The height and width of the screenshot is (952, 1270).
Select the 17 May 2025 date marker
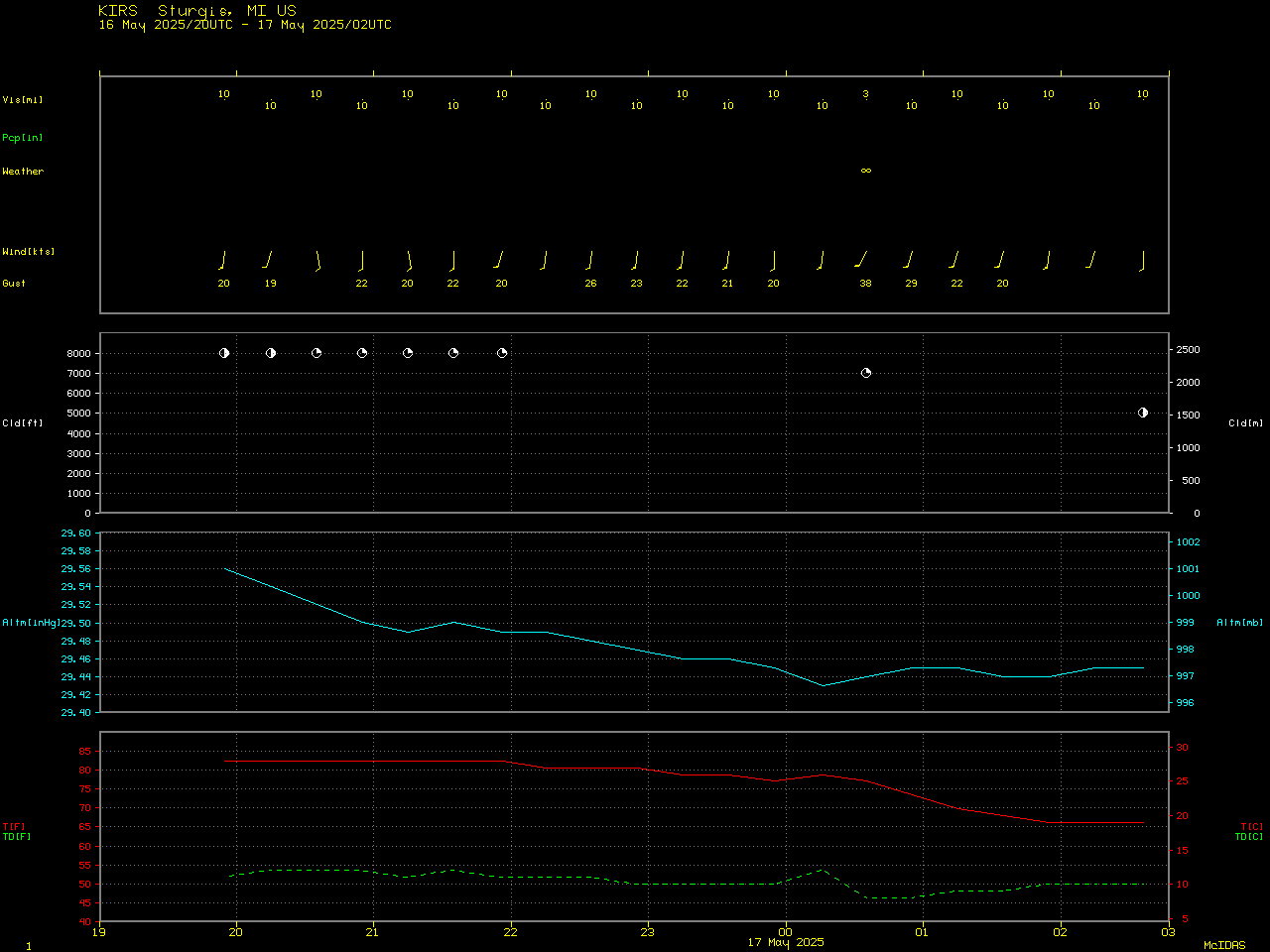(x=785, y=942)
